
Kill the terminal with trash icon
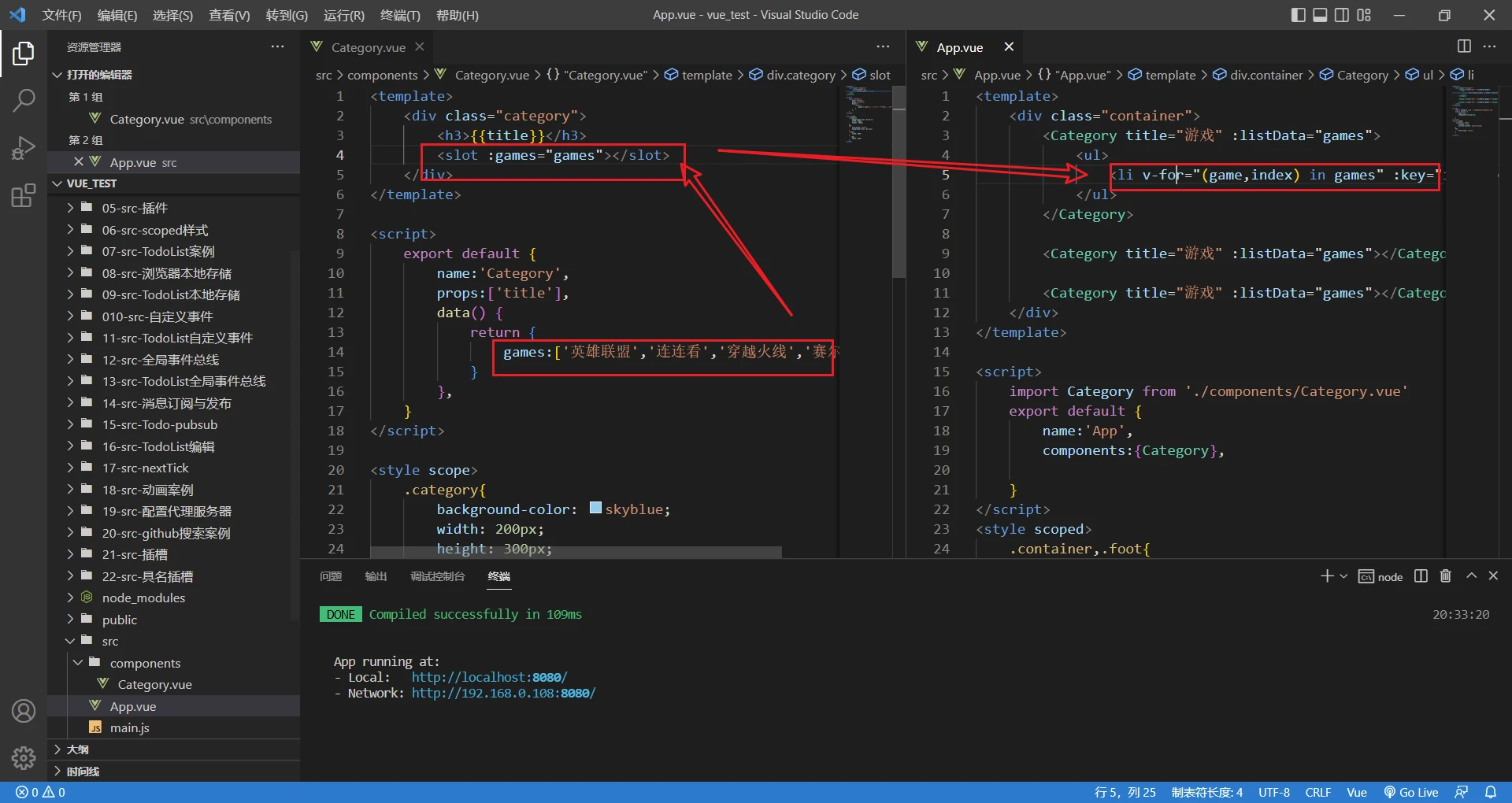coord(1445,576)
